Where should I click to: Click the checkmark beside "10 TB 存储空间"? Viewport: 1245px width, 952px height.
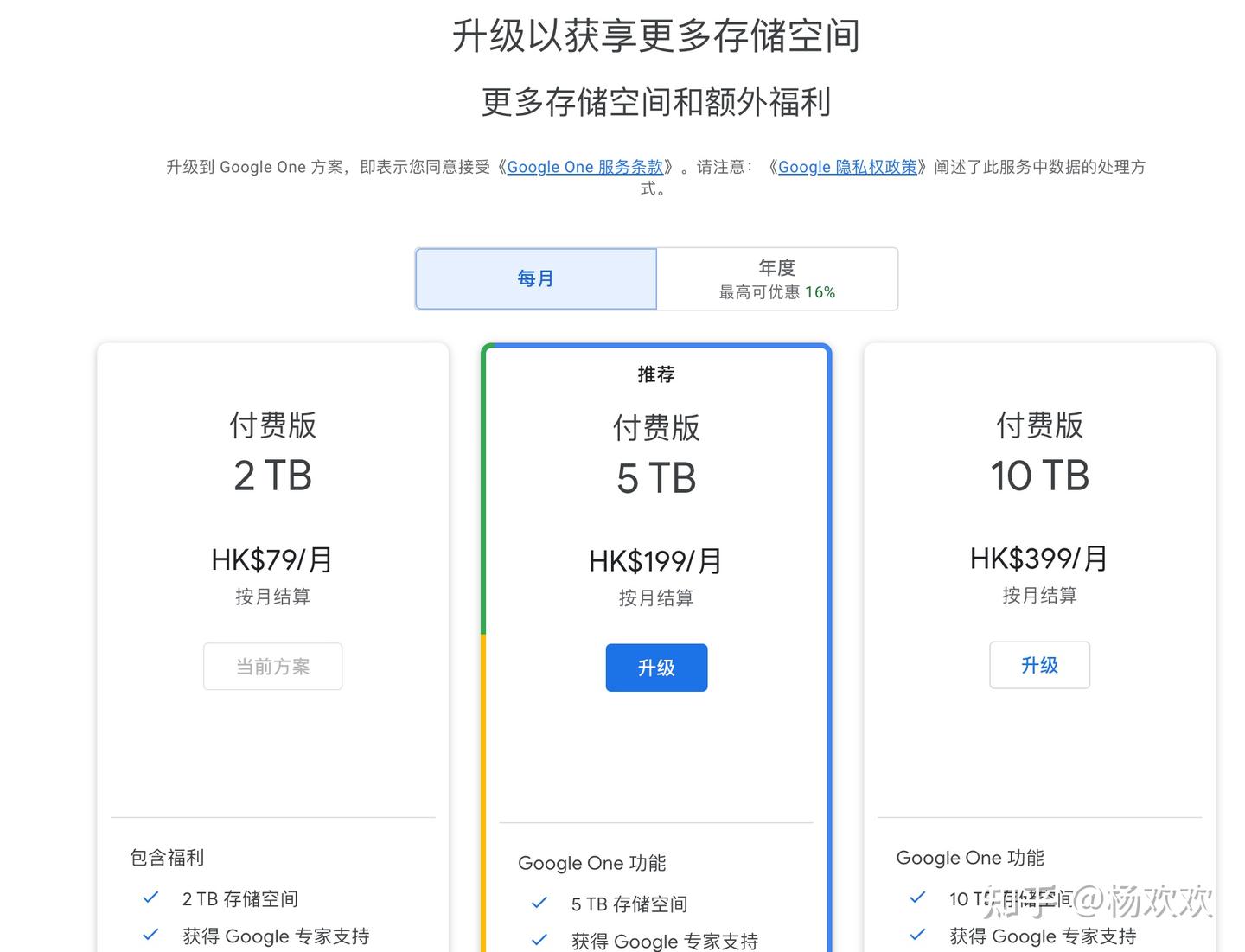(x=917, y=898)
